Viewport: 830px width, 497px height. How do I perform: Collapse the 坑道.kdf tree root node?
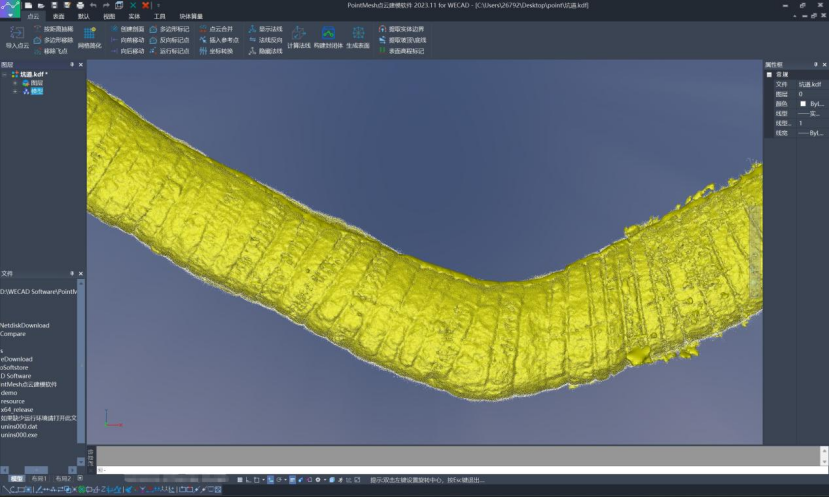point(5,75)
